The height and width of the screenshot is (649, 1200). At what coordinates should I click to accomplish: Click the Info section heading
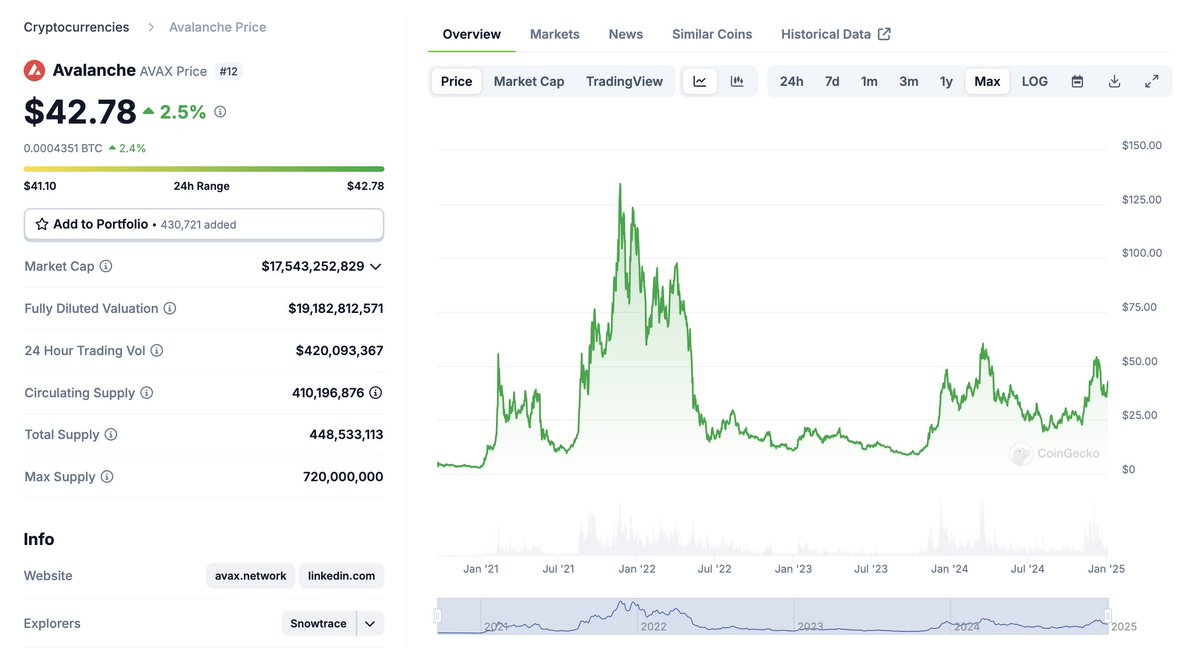tap(39, 539)
